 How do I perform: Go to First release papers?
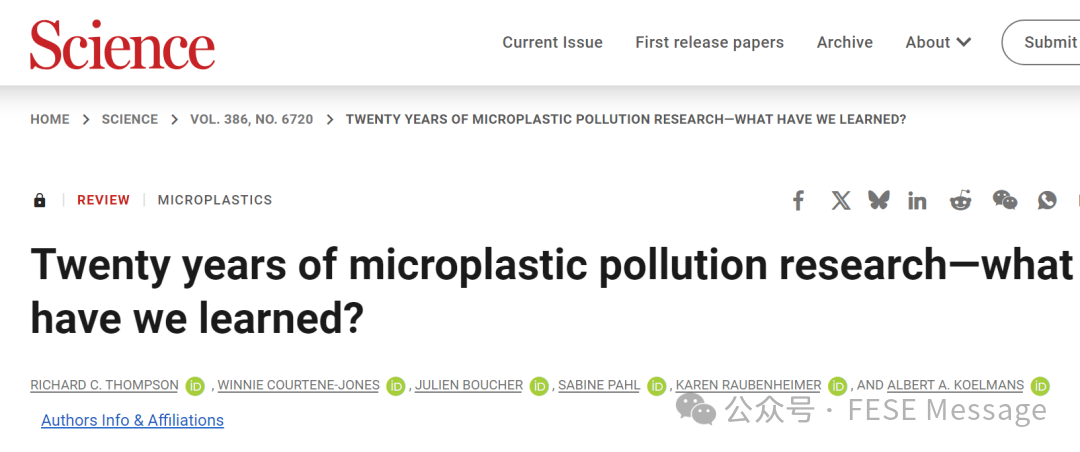(709, 42)
